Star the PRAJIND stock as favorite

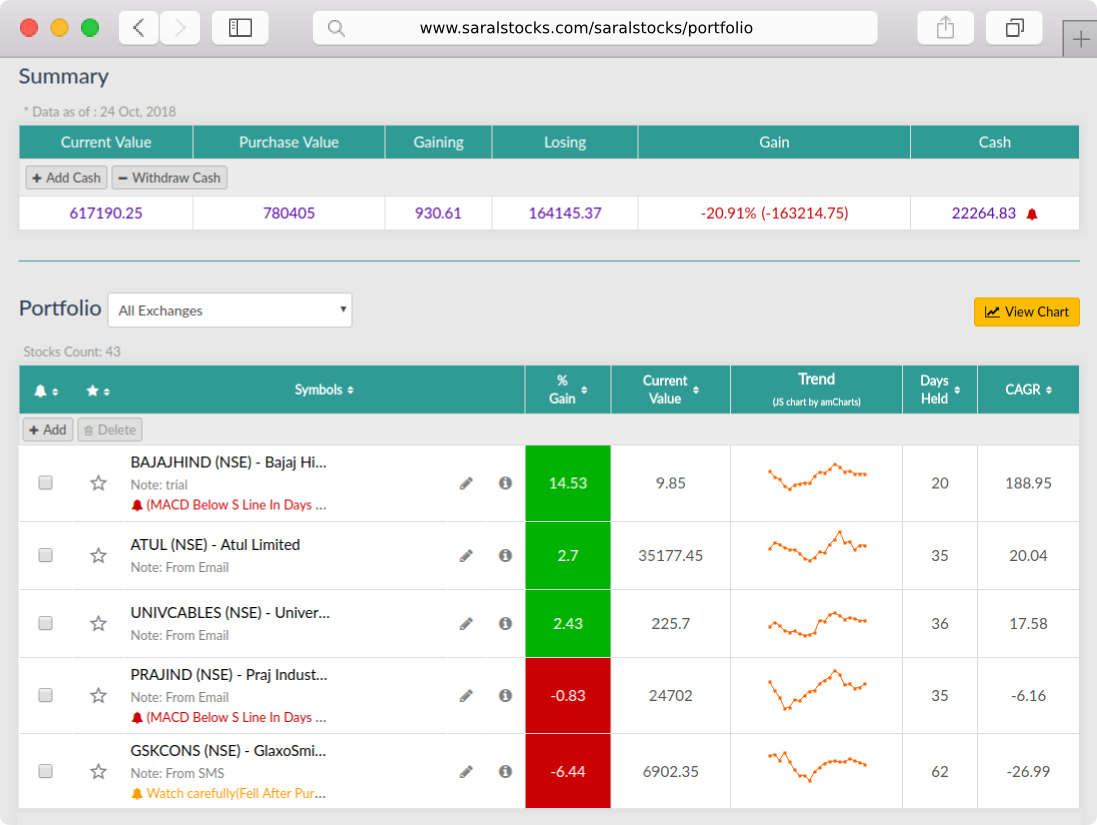click(99, 696)
